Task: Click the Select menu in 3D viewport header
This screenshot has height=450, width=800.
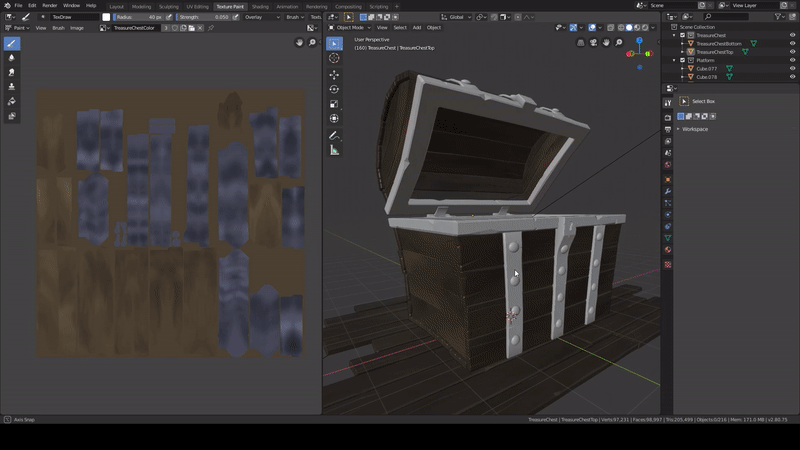Action: pos(400,28)
